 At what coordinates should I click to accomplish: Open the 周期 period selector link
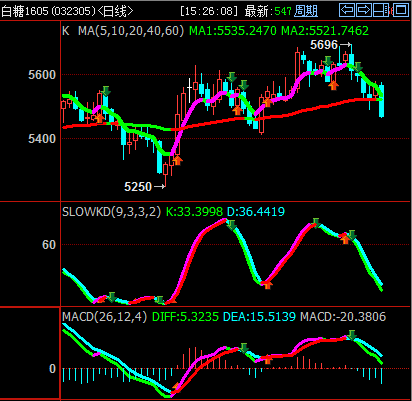tap(306, 11)
